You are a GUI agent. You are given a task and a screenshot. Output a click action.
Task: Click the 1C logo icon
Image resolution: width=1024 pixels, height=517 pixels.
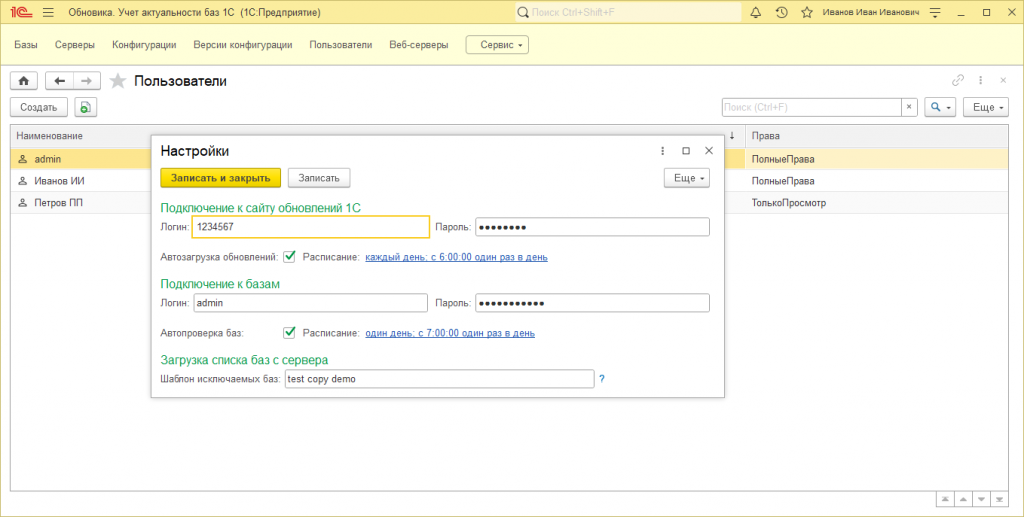(x=21, y=12)
